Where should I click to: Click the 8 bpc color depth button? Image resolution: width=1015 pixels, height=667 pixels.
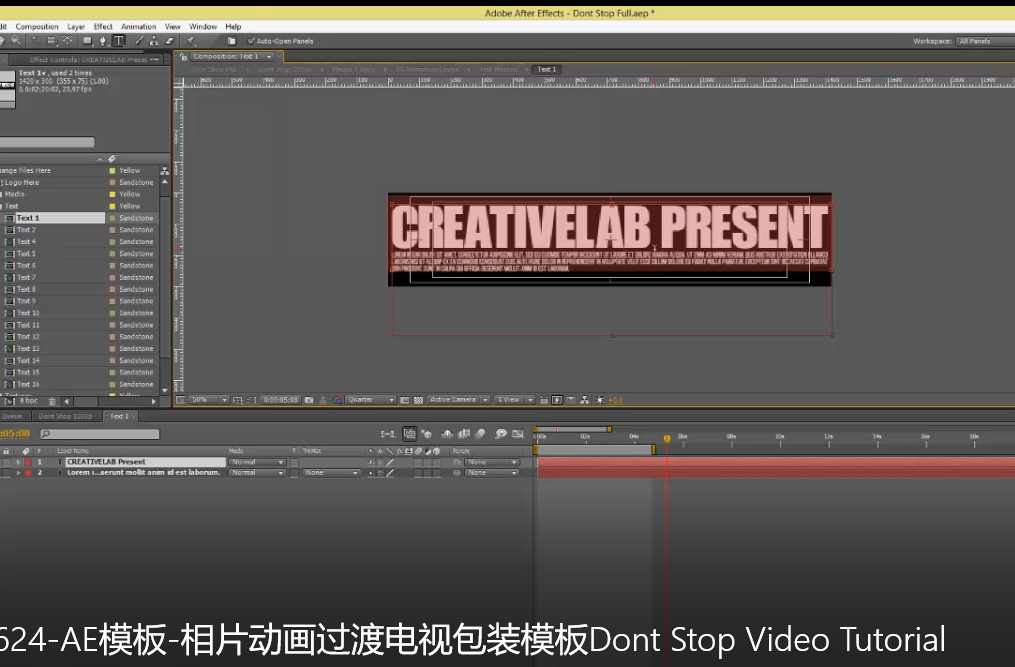tap(30, 401)
